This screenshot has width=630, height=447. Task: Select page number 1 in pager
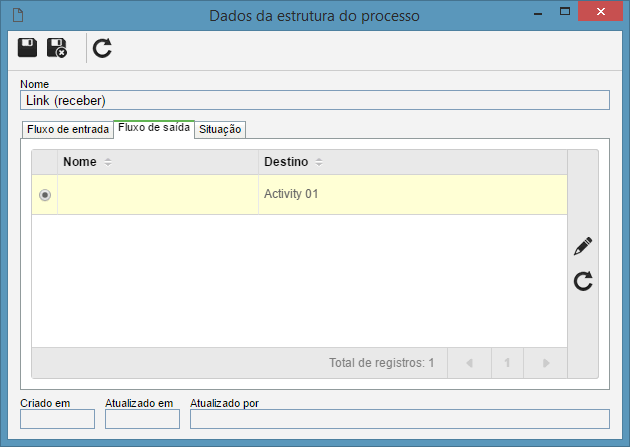(x=507, y=363)
